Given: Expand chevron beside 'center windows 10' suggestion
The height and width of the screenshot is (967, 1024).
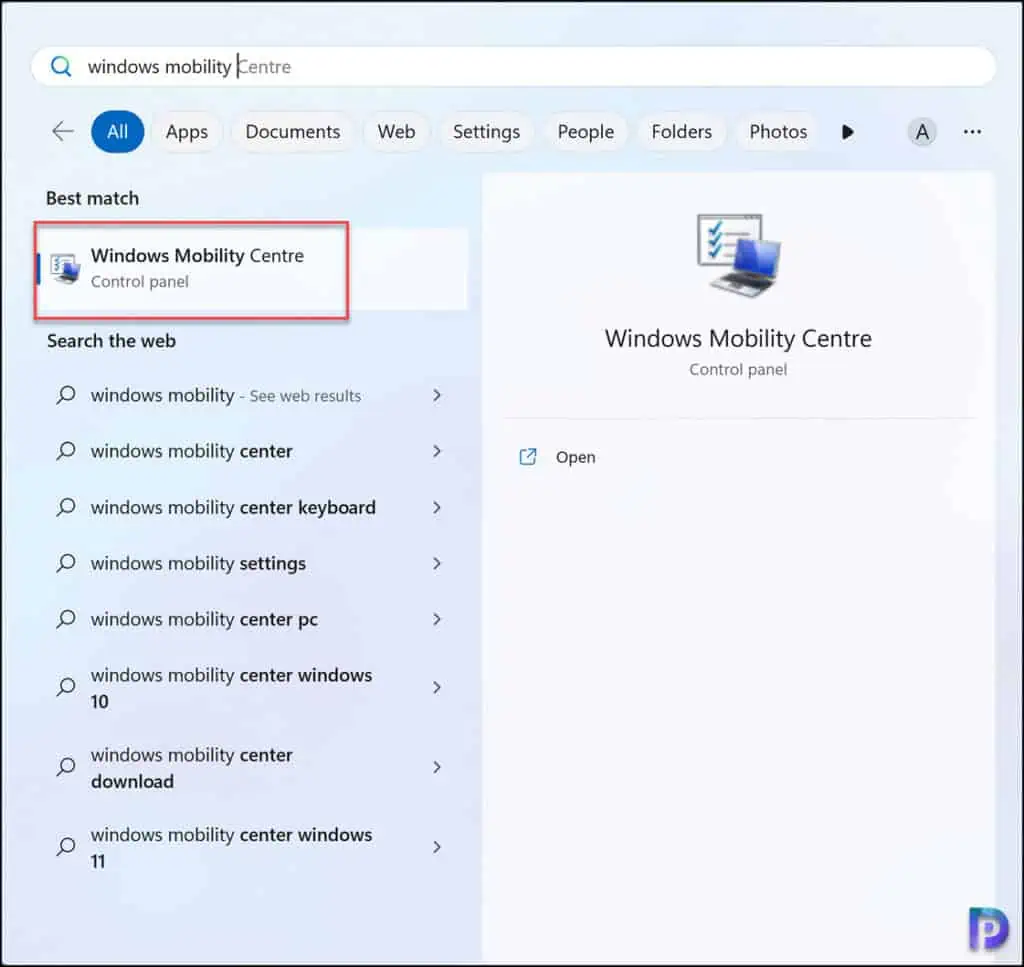Looking at the screenshot, I should click(x=437, y=688).
